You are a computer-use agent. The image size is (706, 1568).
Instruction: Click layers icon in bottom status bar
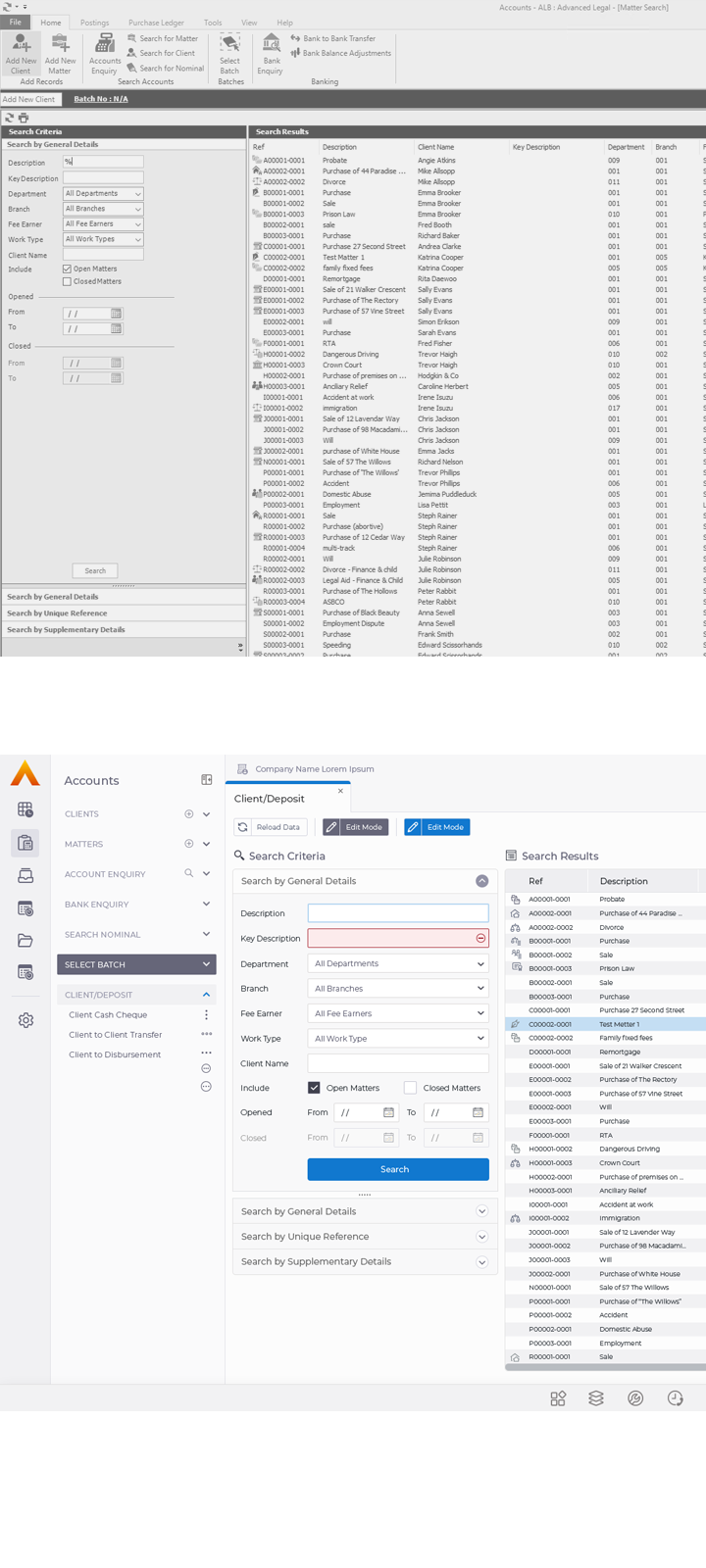pyautogui.click(x=596, y=1398)
